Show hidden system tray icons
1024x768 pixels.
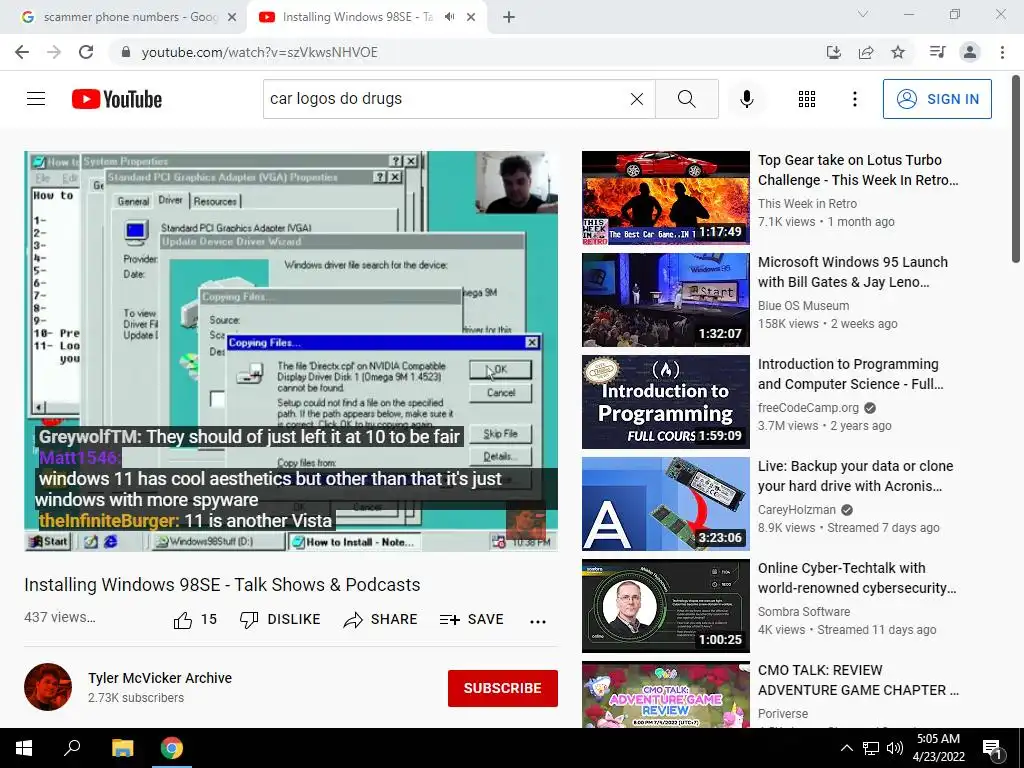click(846, 748)
